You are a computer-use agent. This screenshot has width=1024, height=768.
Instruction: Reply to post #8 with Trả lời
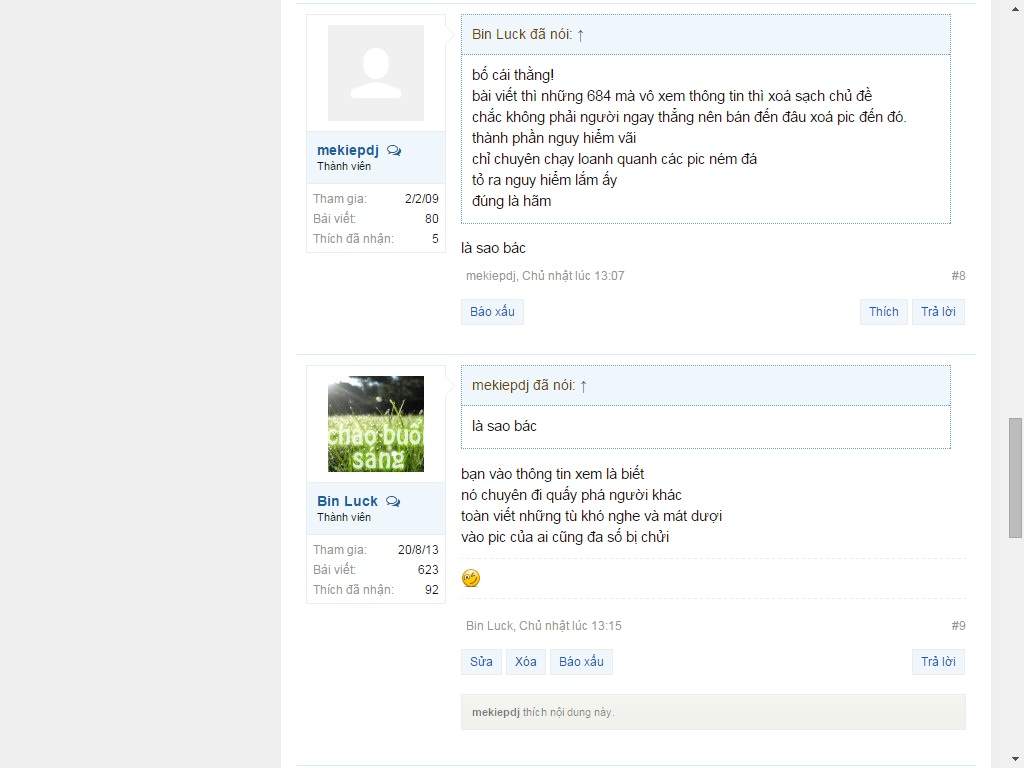938,312
